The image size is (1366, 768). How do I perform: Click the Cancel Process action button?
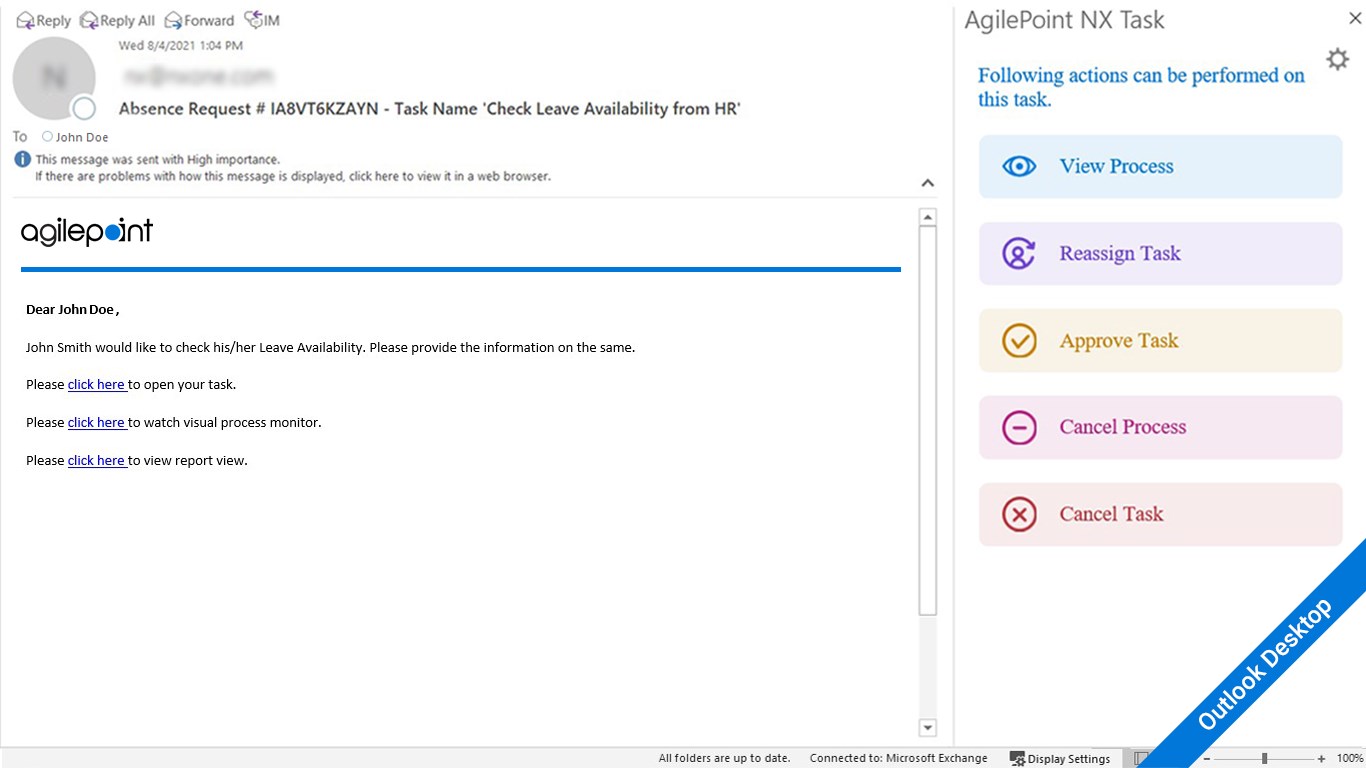coord(1160,428)
